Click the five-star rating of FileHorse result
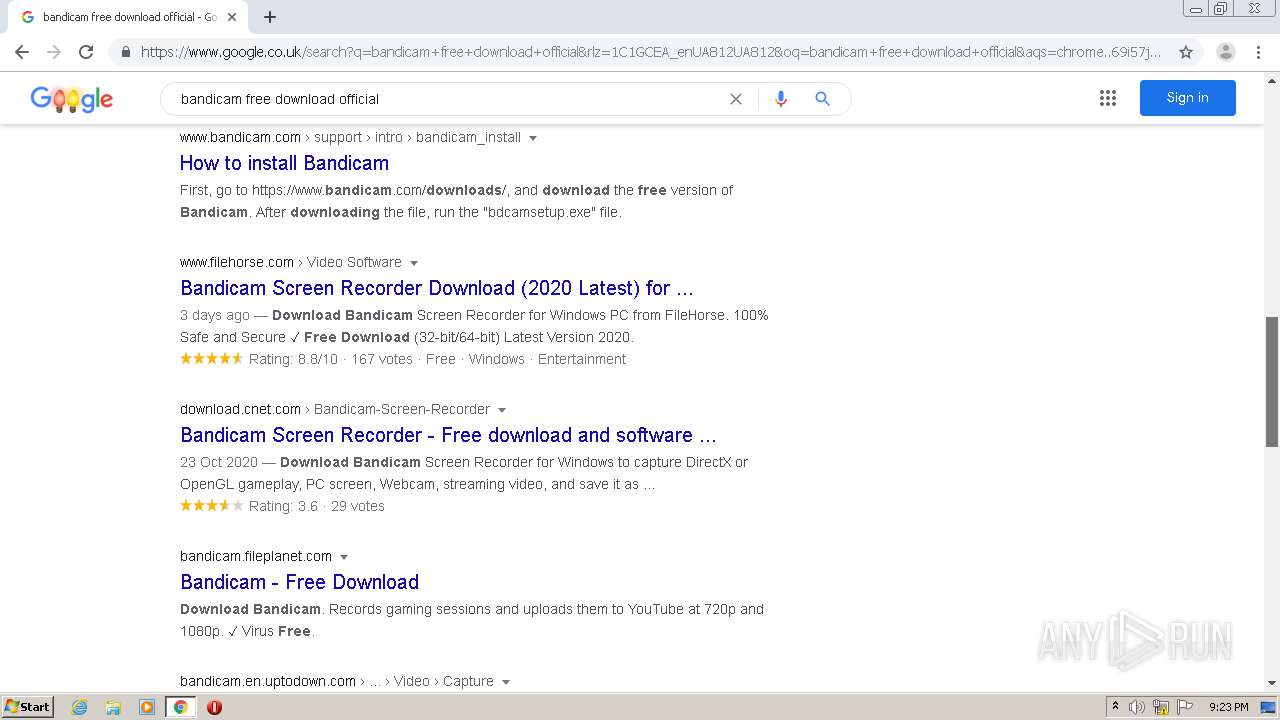This screenshot has height=720, width=1280. pos(211,359)
